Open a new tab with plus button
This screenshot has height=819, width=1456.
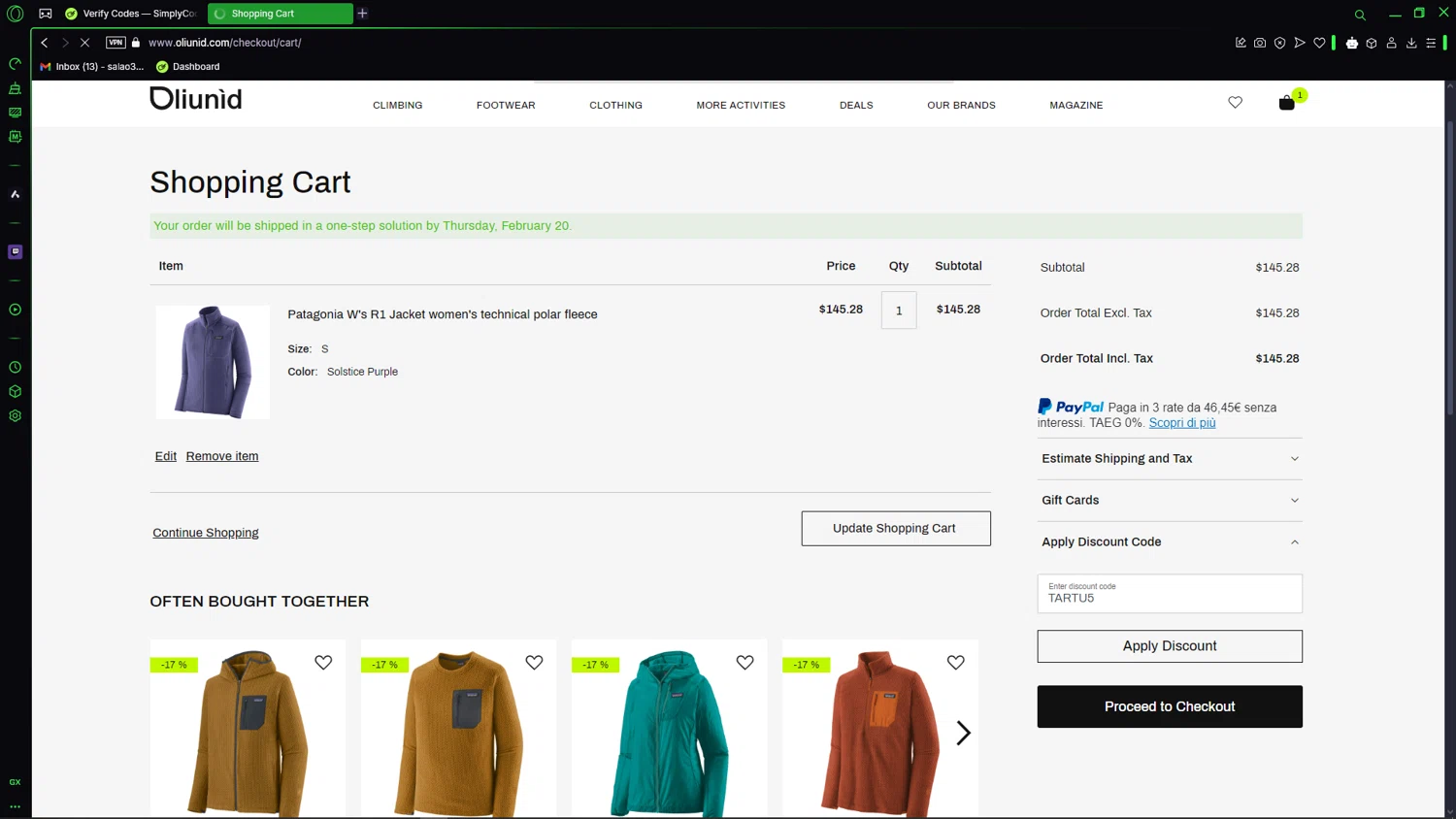(363, 14)
